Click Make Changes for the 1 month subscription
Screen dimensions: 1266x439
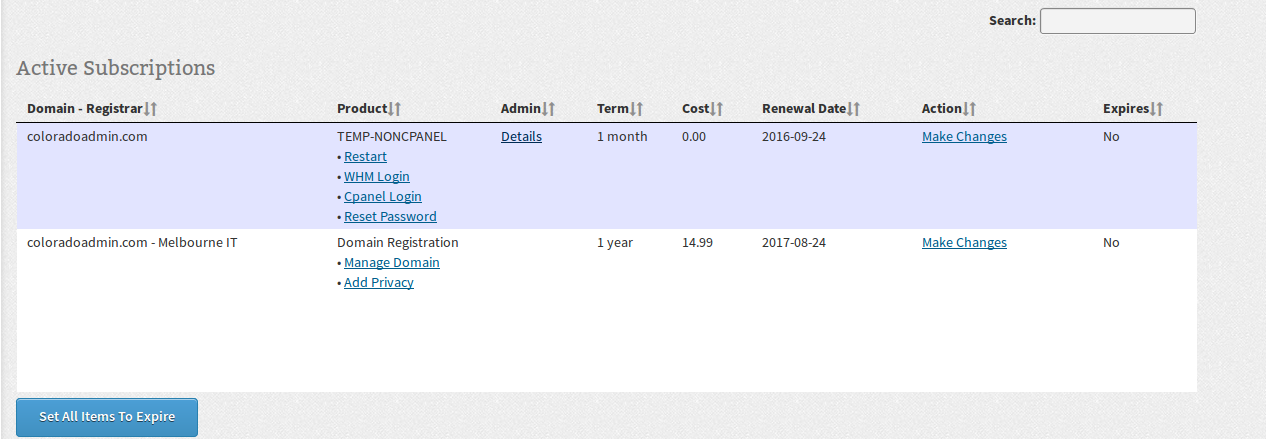[964, 137]
